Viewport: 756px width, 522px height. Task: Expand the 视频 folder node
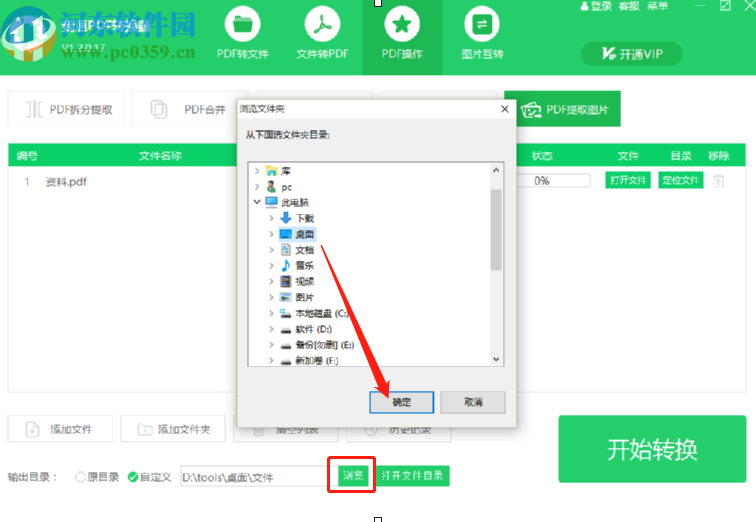(x=271, y=281)
